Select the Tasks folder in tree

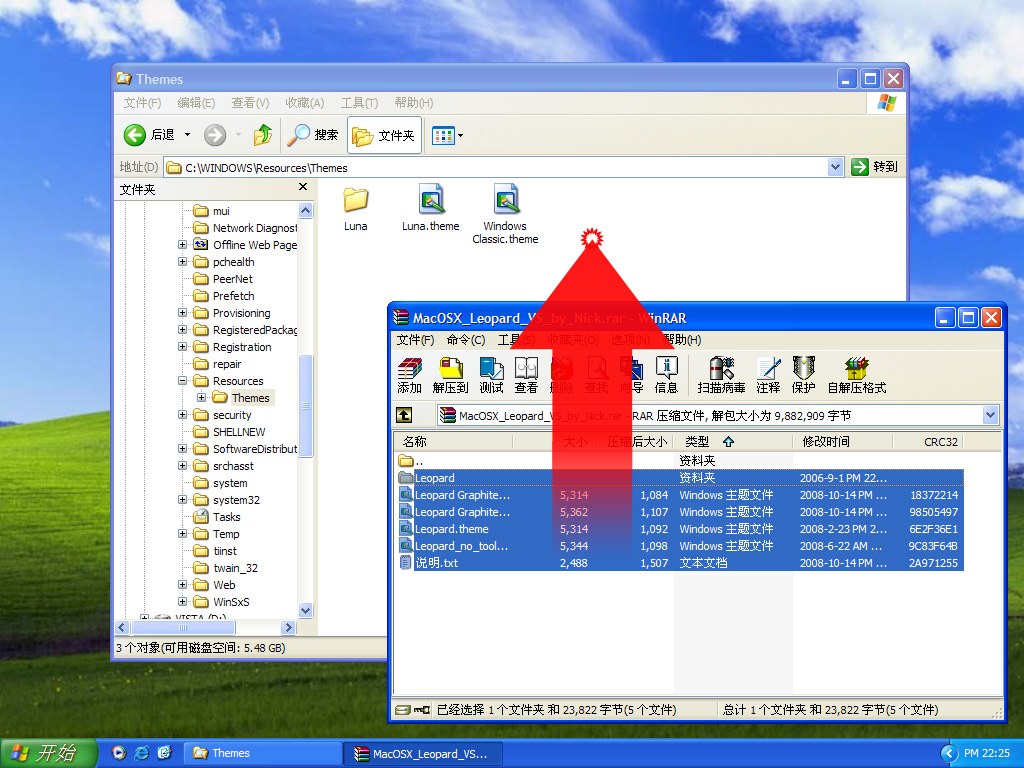click(x=217, y=517)
